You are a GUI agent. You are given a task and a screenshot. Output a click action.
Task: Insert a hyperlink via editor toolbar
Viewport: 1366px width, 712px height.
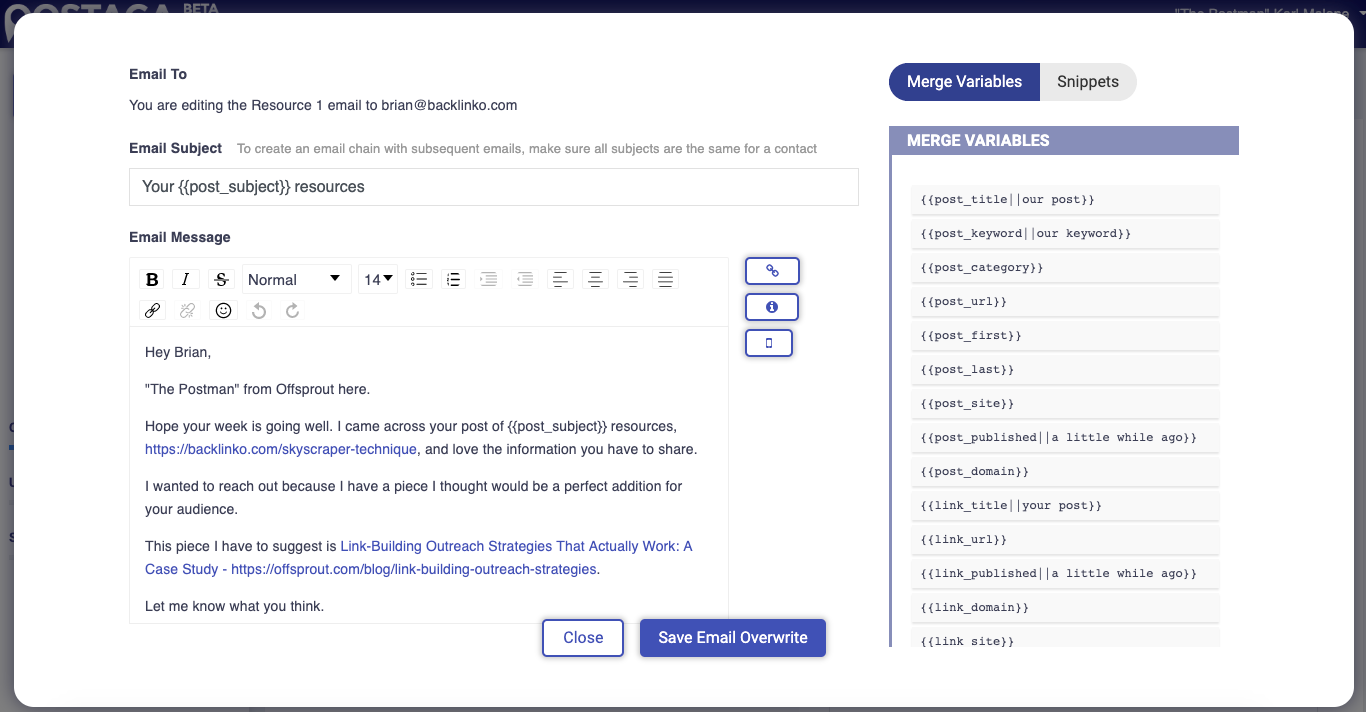tap(152, 311)
